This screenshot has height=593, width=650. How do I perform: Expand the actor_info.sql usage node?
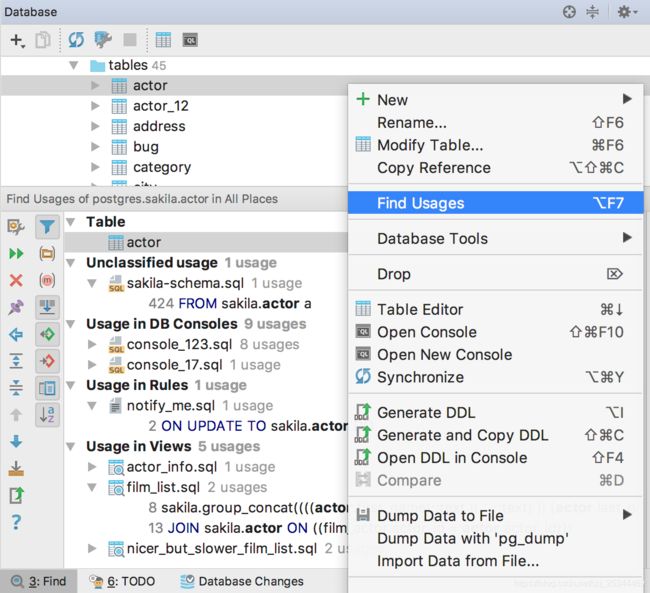coord(92,467)
